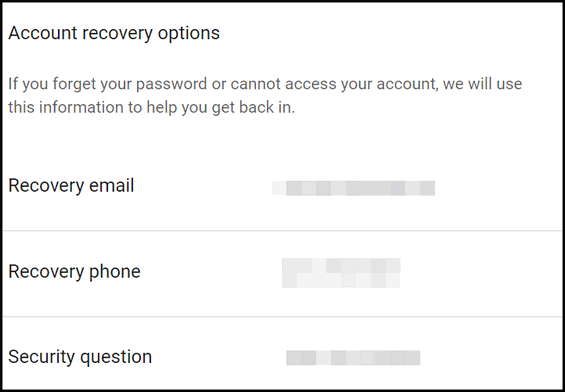This screenshot has height=392, width=565.
Task: Click the "we will use" text
Action: click(x=482, y=84)
